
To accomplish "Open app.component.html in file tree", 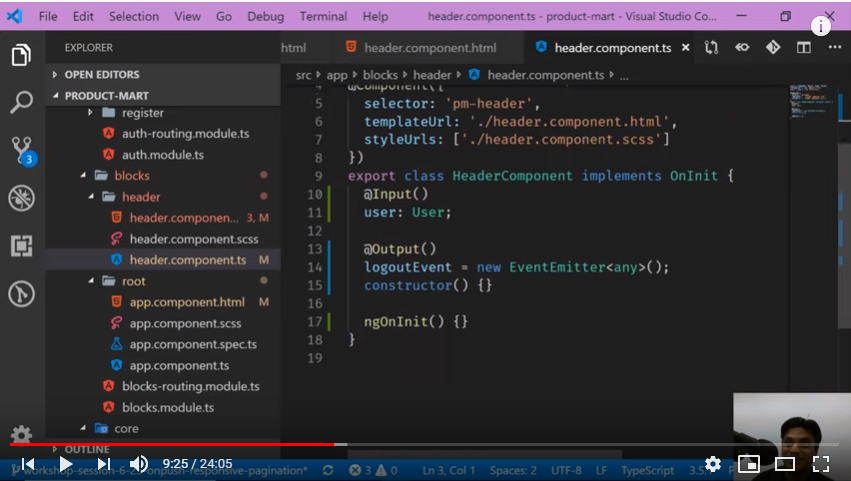I will pos(186,302).
